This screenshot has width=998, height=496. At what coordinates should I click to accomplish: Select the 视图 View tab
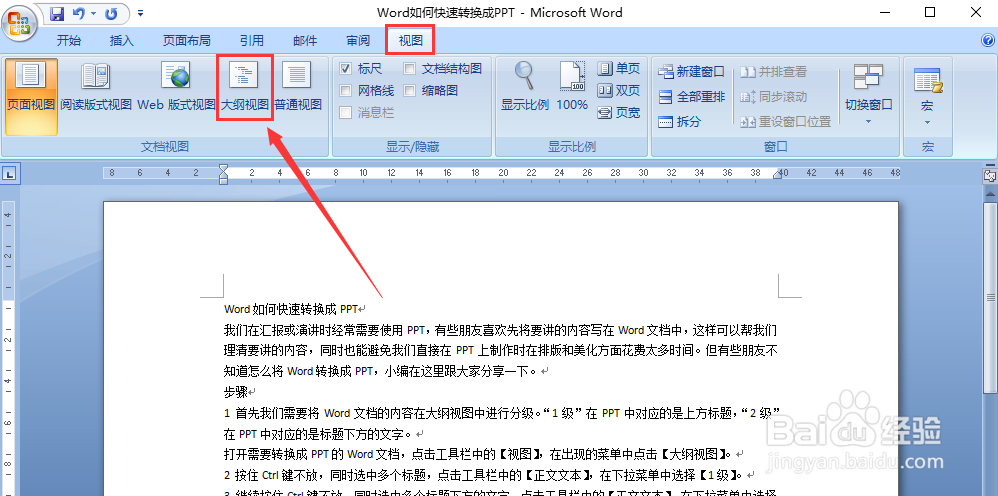pyautogui.click(x=411, y=41)
